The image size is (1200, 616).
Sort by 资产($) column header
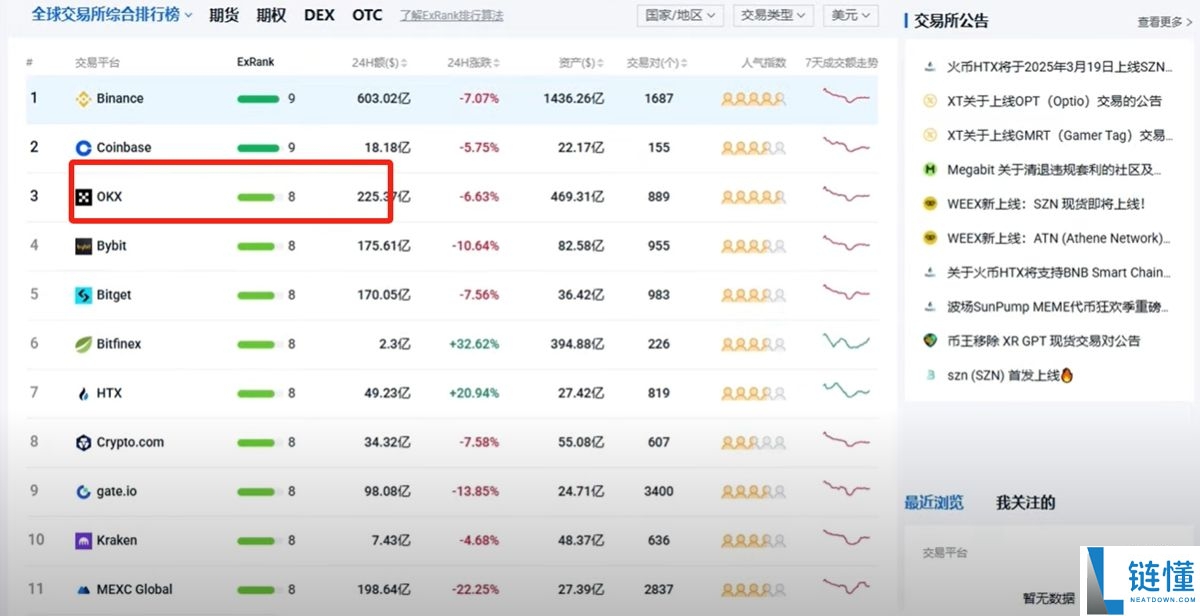pyautogui.click(x=581, y=62)
